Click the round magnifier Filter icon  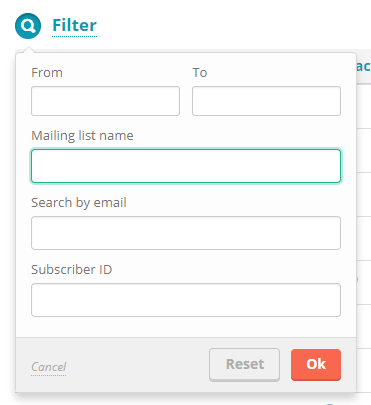pyautogui.click(x=28, y=26)
